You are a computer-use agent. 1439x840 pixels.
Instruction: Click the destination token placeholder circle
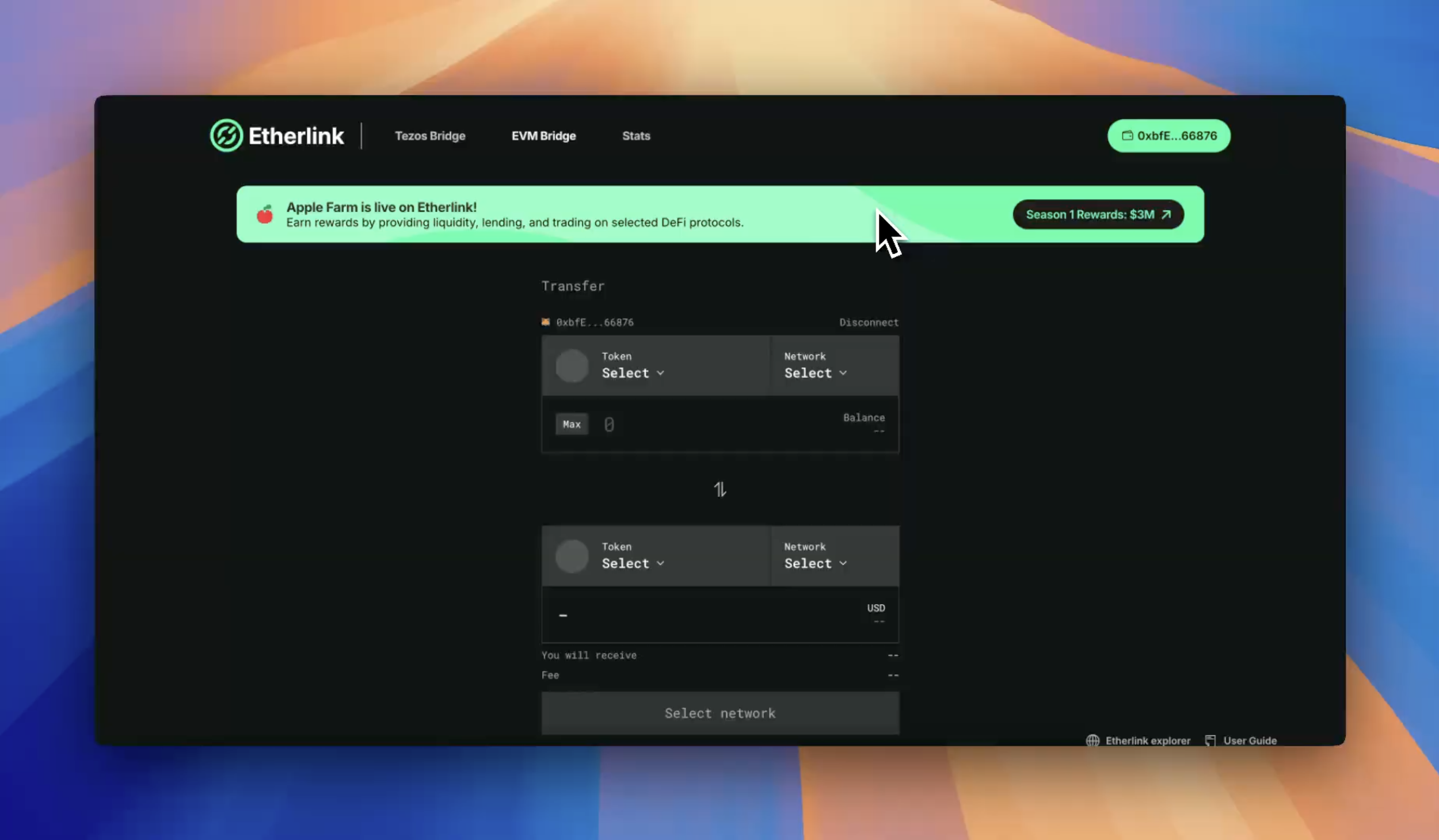572,556
